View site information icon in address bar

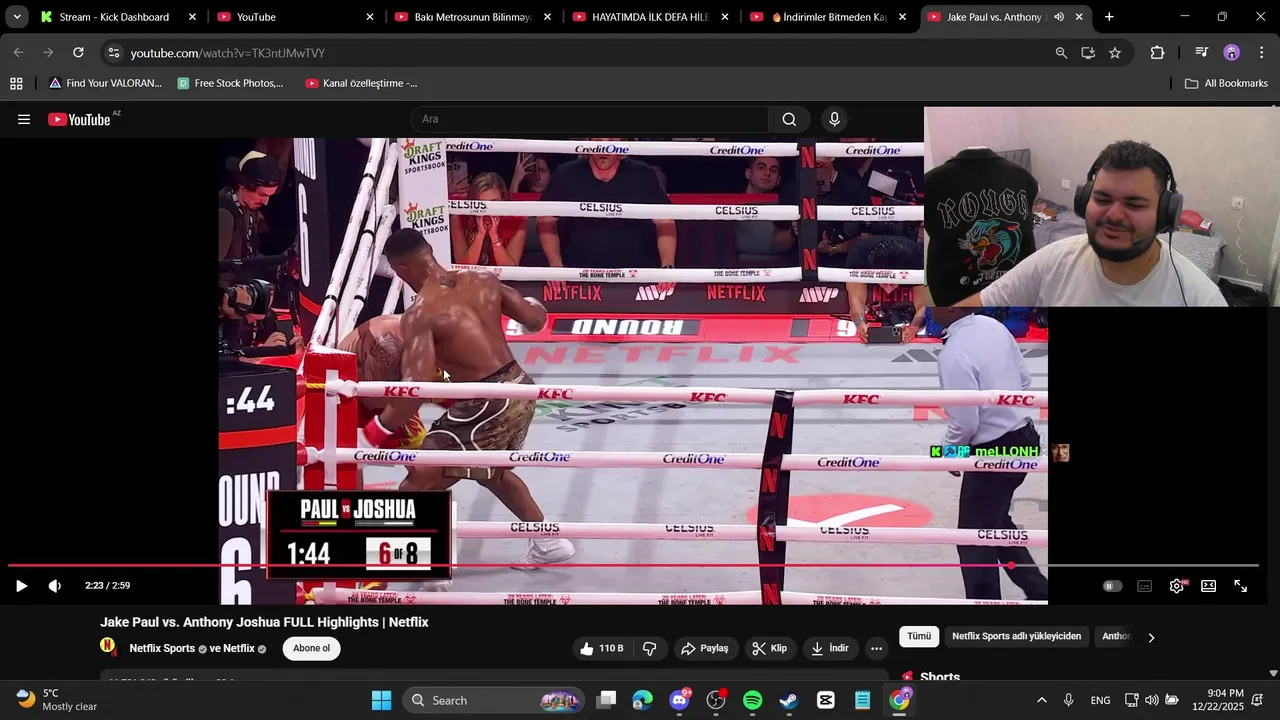coord(114,53)
